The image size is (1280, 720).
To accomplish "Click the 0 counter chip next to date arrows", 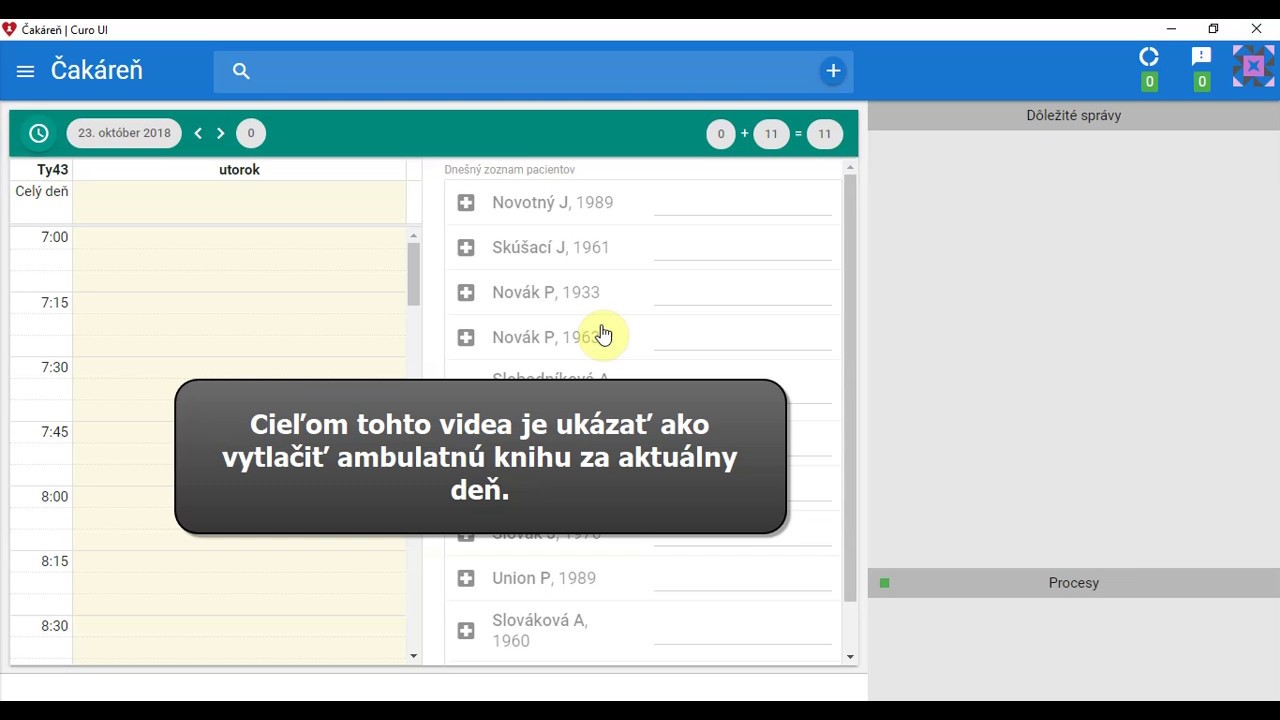I will click(251, 133).
